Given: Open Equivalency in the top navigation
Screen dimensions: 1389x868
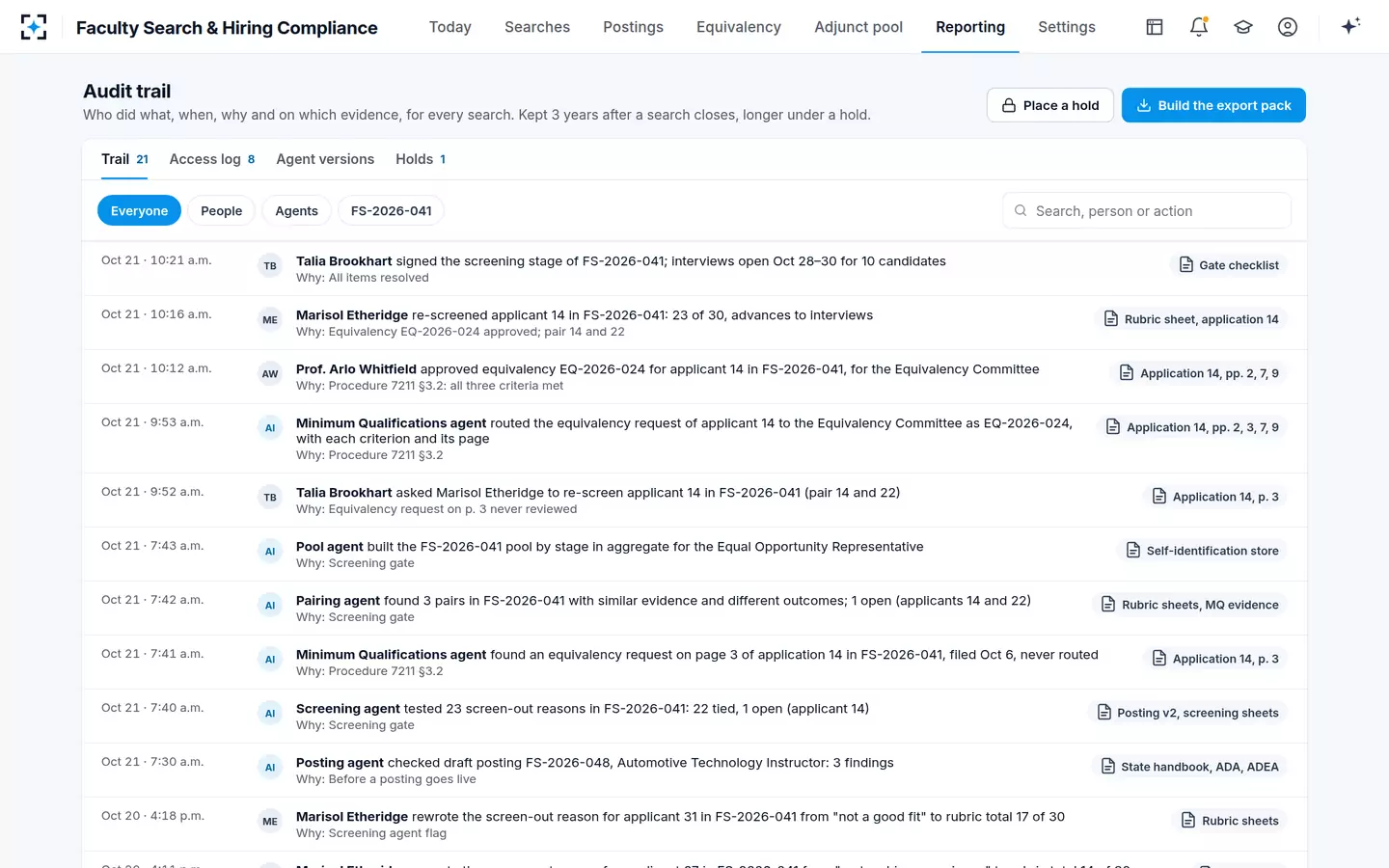Looking at the screenshot, I should (x=739, y=27).
